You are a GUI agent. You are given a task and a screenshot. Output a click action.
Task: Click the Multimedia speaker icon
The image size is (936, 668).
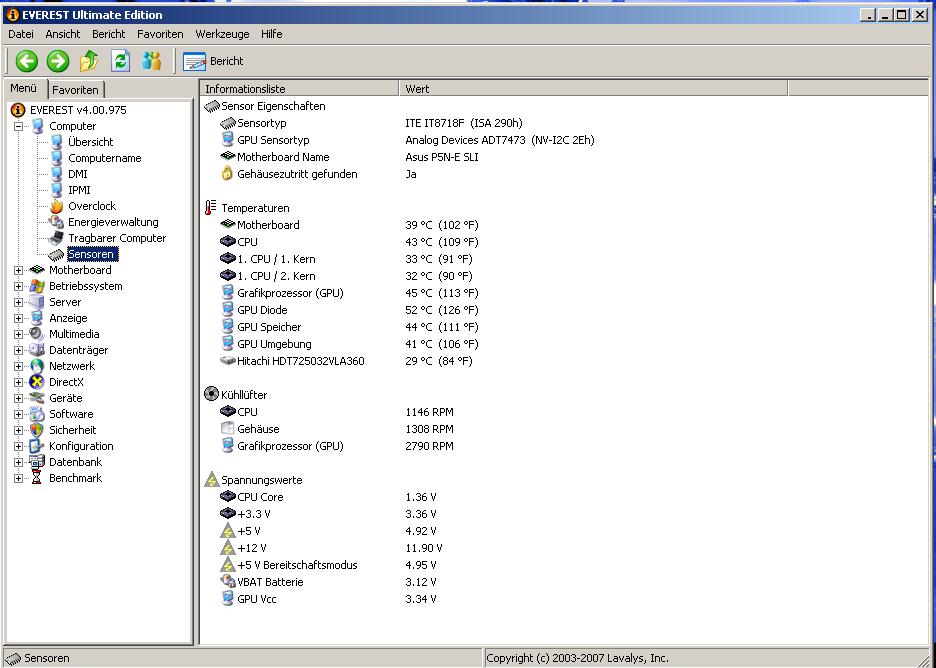tap(36, 334)
